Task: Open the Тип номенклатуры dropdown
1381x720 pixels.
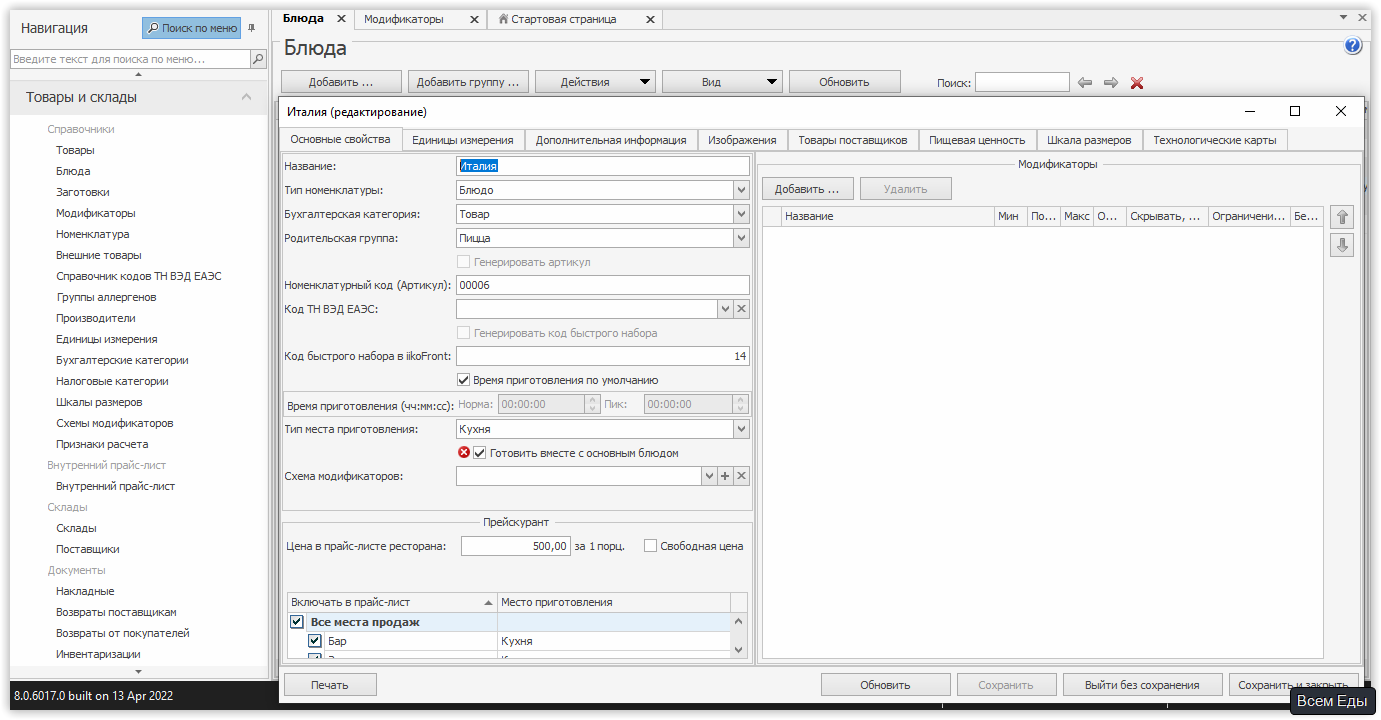Action: (x=741, y=190)
